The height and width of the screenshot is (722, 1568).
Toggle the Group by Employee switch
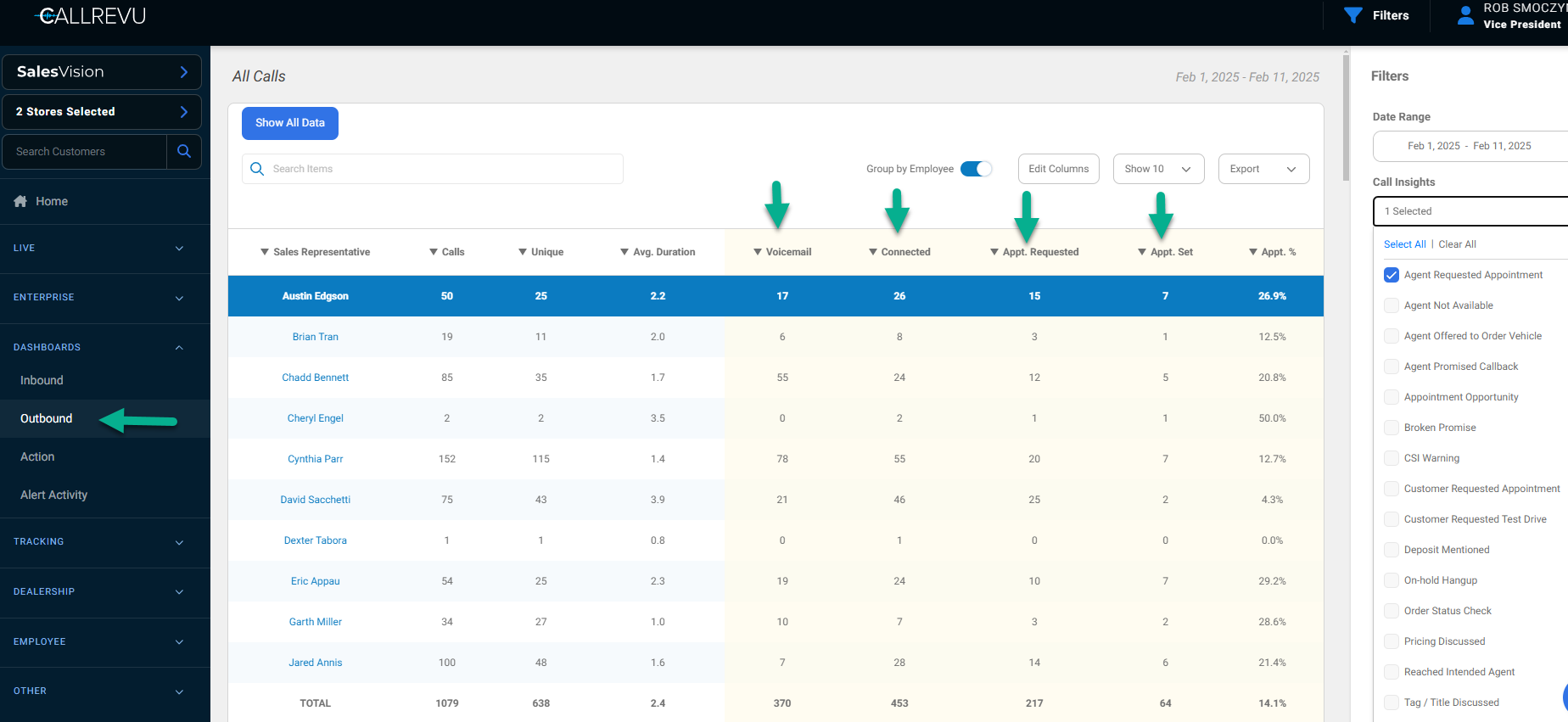pos(976,169)
